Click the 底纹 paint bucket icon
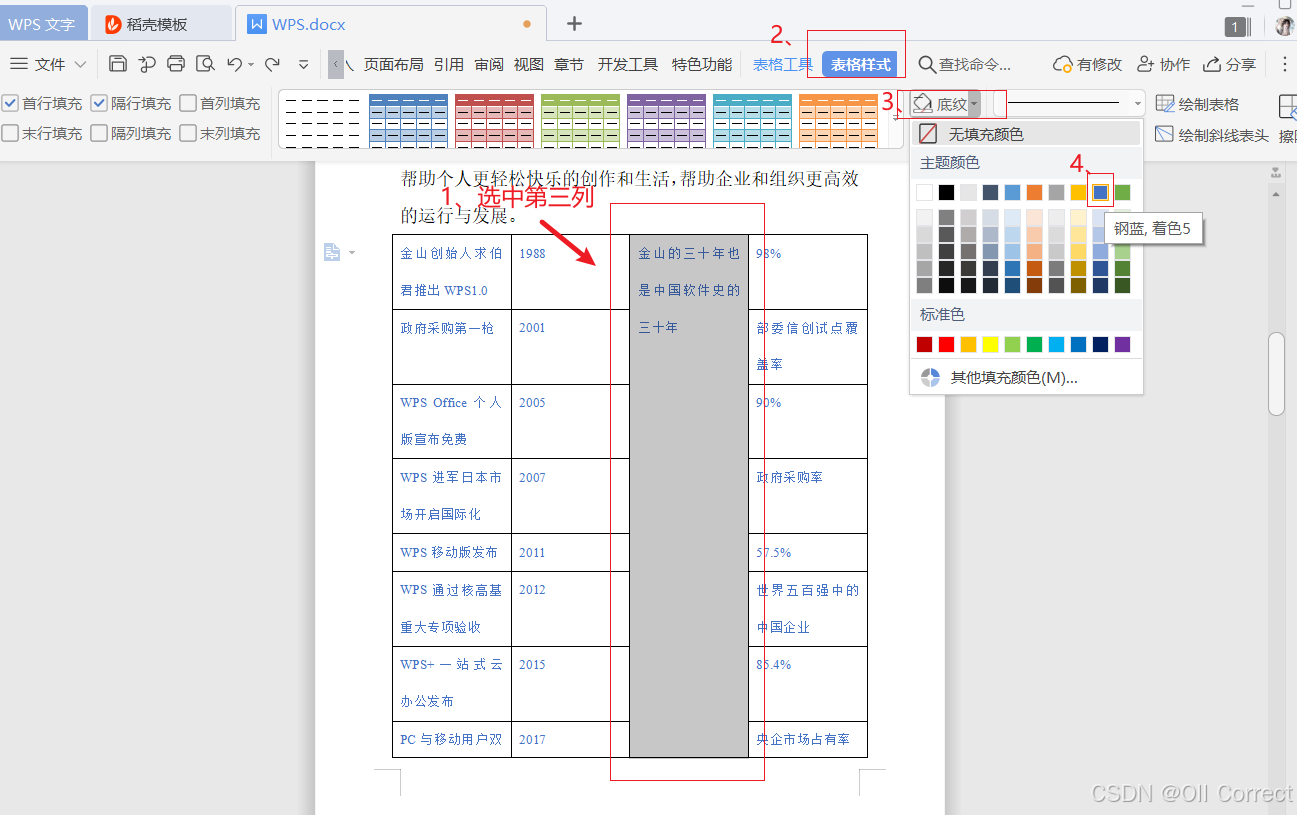1297x815 pixels. point(923,103)
